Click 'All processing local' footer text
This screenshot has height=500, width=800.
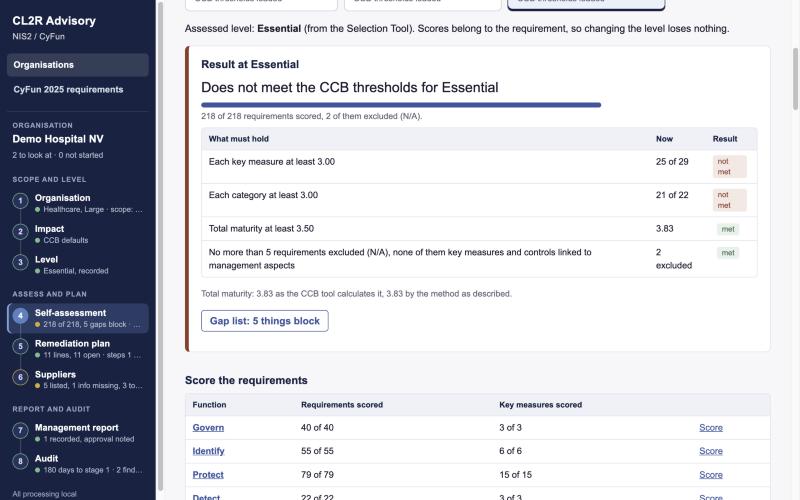(x=44, y=494)
